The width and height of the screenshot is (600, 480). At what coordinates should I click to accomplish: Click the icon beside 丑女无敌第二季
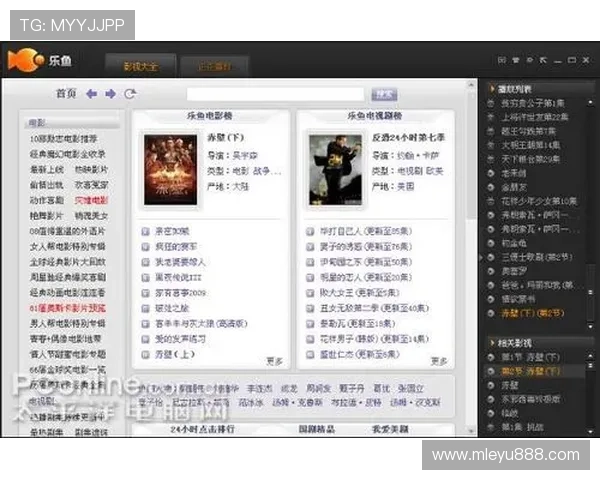click(x=310, y=309)
